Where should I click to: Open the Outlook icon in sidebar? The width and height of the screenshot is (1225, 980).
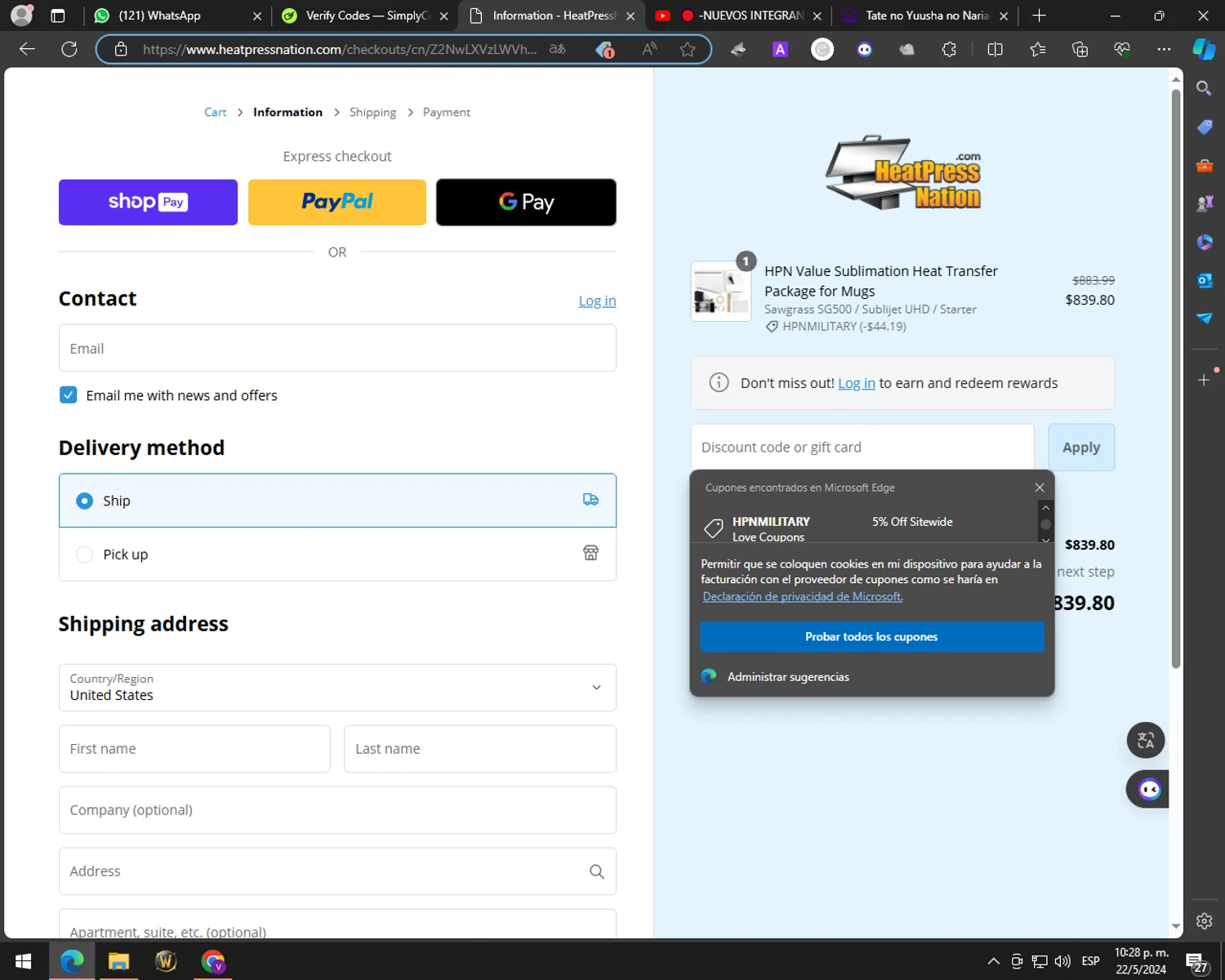1205,280
